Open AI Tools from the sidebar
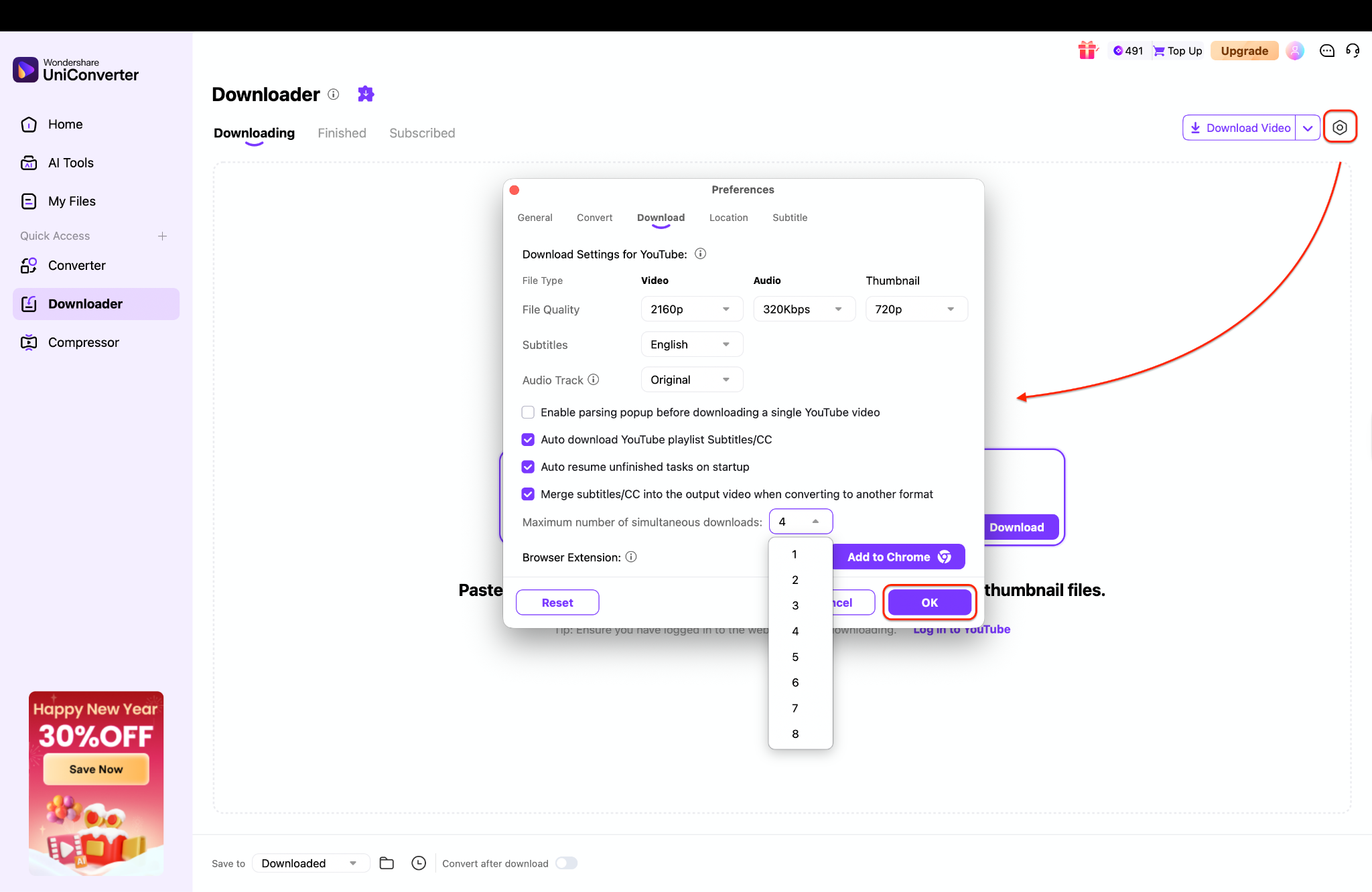 (71, 162)
